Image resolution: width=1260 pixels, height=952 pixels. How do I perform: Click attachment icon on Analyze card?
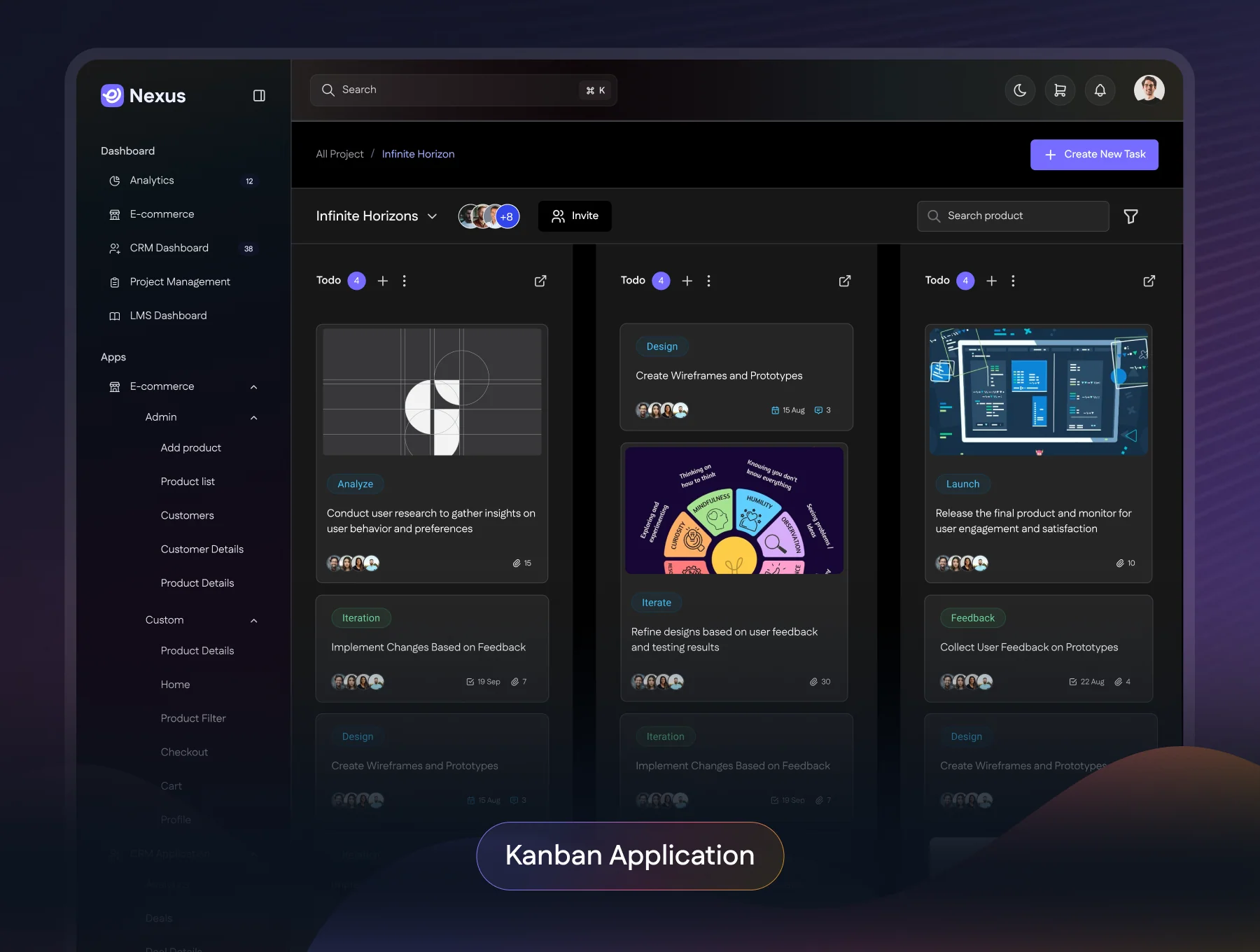click(x=517, y=563)
